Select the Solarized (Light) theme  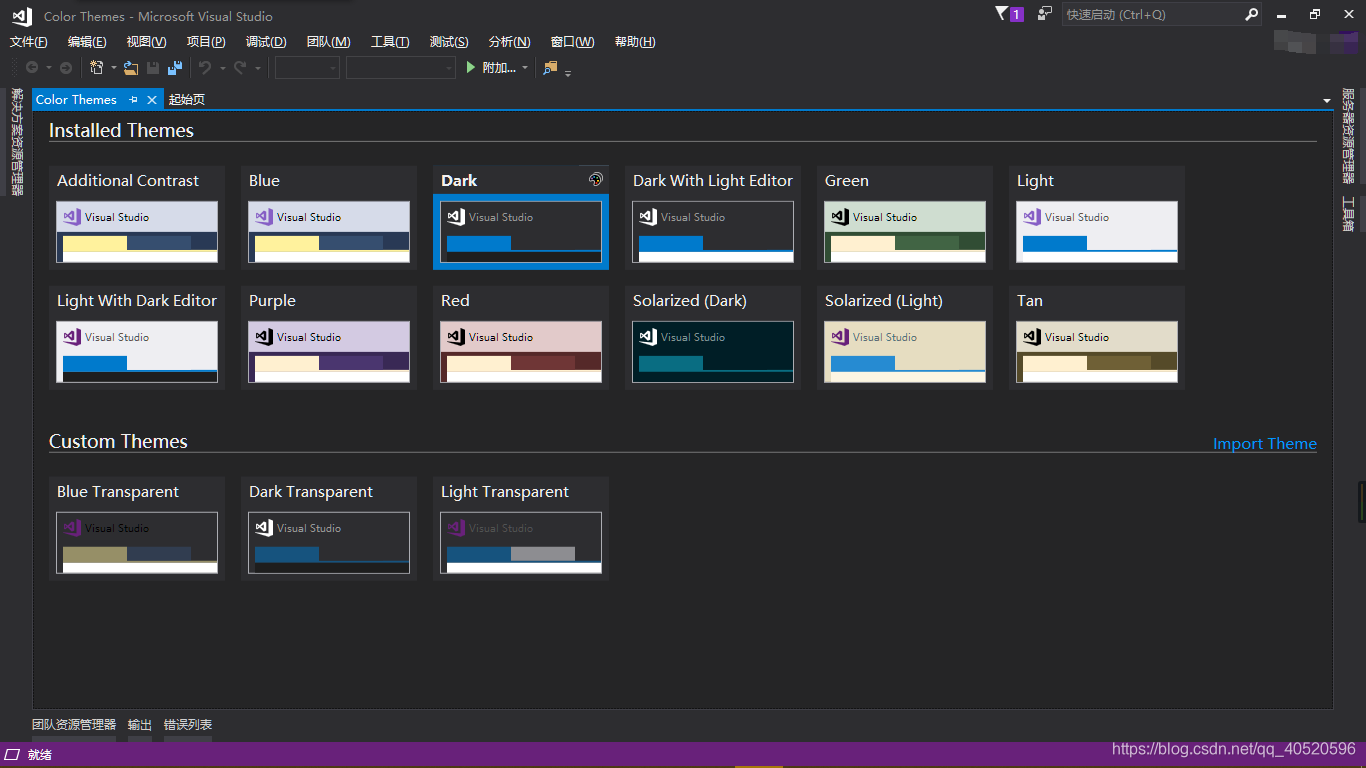(905, 337)
